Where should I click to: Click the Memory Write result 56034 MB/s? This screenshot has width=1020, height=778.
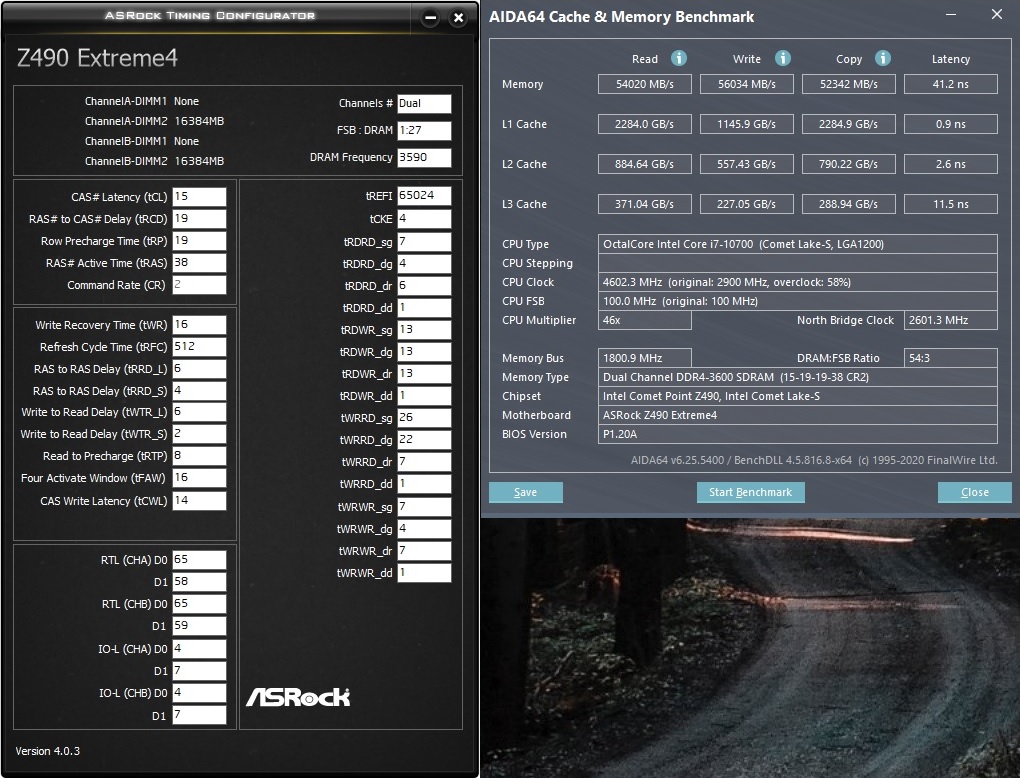[x=747, y=84]
